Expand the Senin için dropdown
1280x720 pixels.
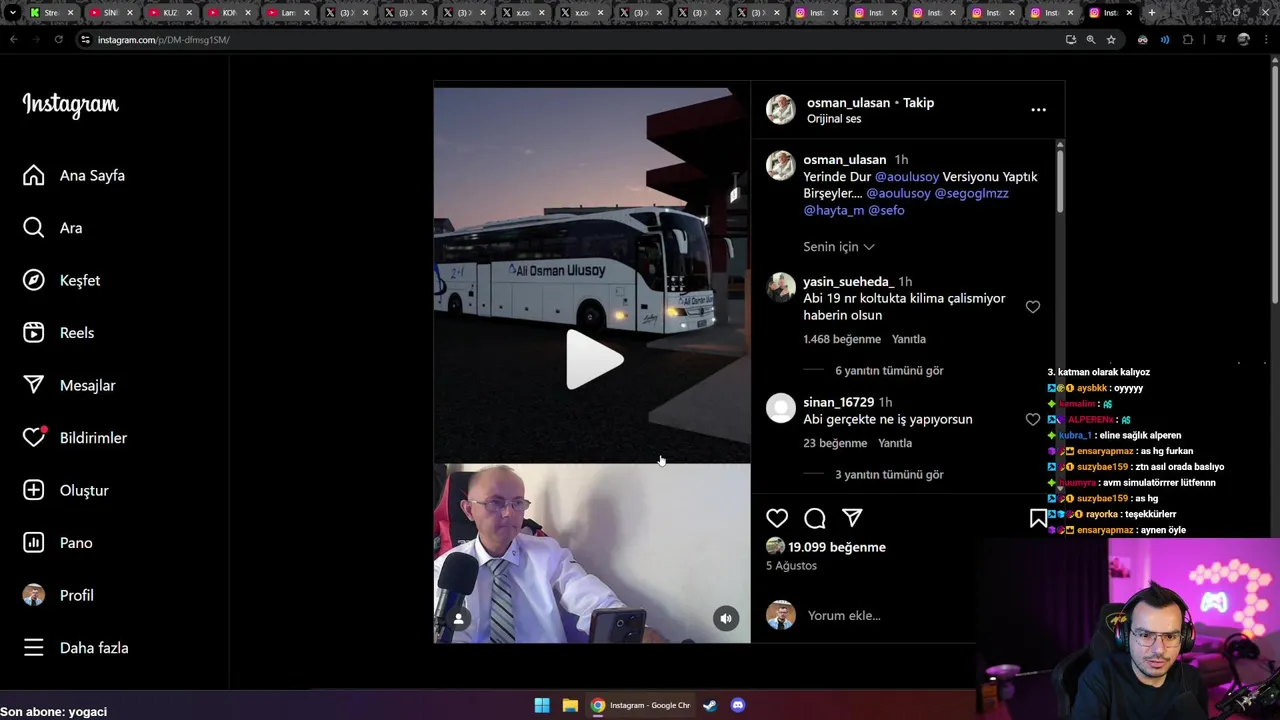click(x=839, y=247)
